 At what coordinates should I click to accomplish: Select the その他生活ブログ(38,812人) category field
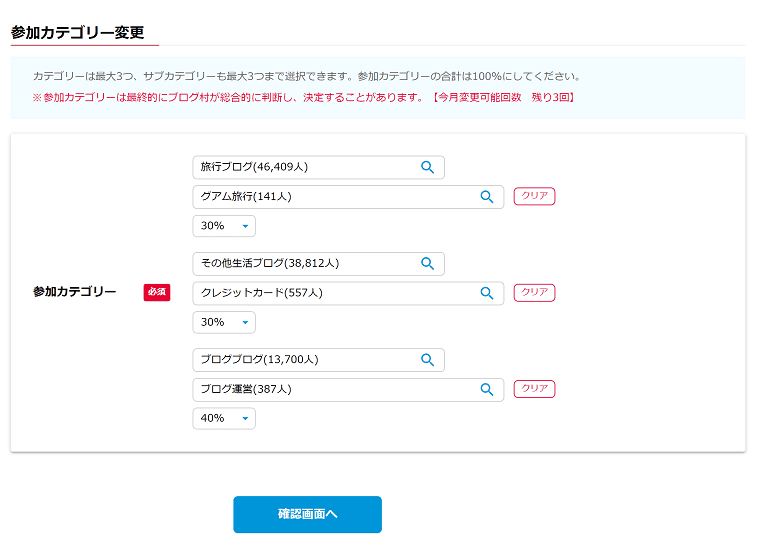click(318, 264)
